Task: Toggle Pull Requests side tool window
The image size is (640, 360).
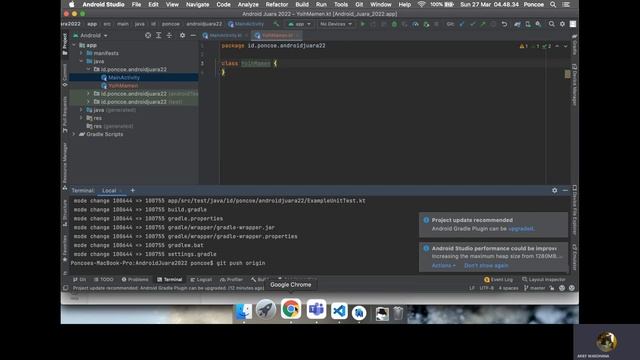Action: pos(65,114)
